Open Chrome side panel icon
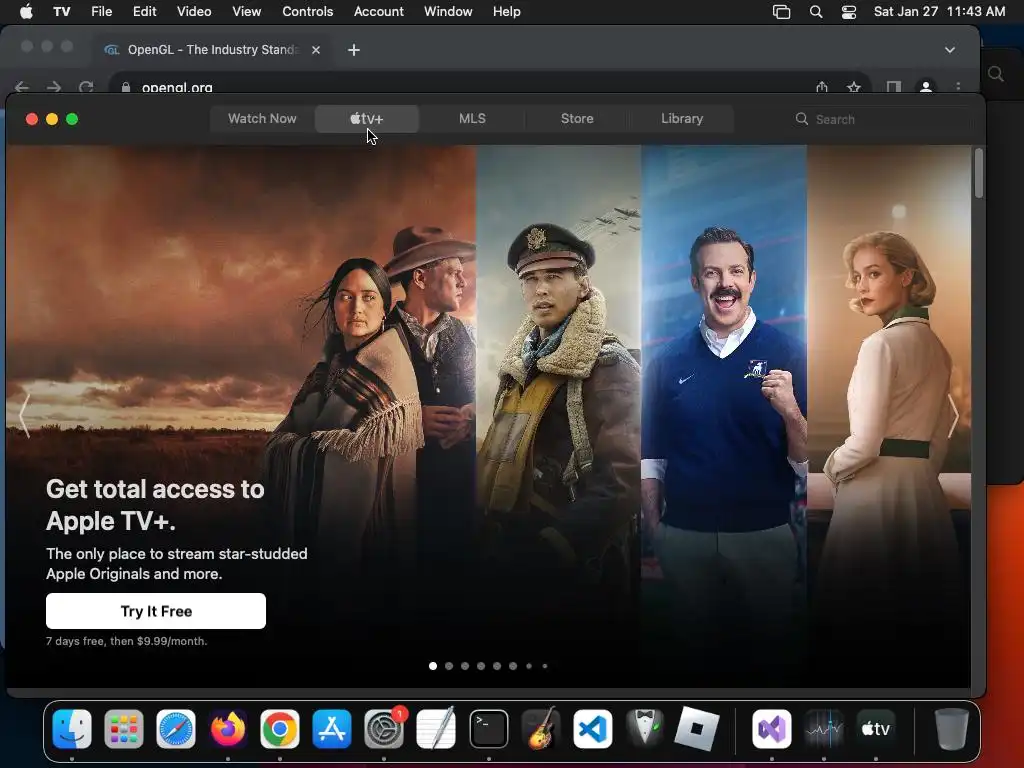The height and width of the screenshot is (768, 1024). click(893, 87)
